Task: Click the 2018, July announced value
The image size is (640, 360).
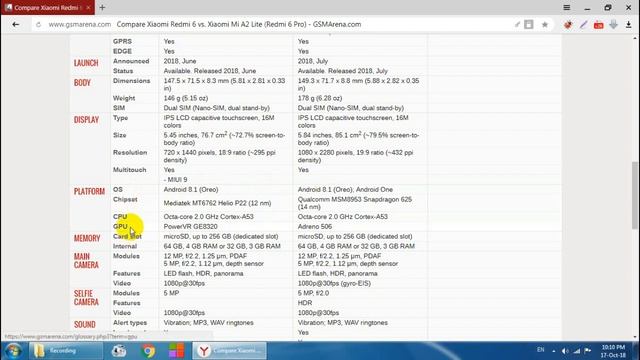Action: click(x=313, y=61)
